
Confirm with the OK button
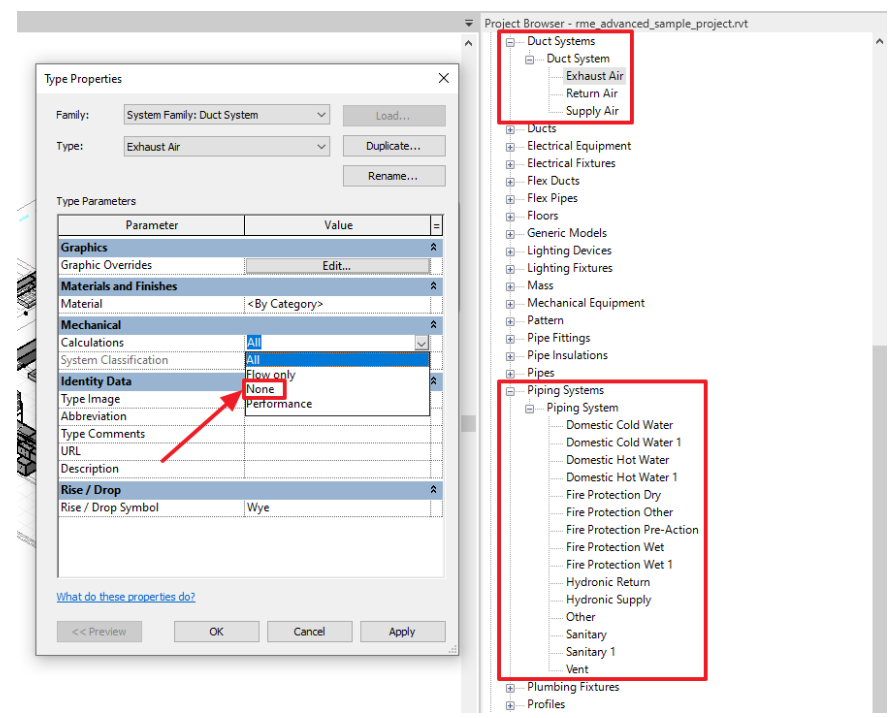tap(216, 631)
